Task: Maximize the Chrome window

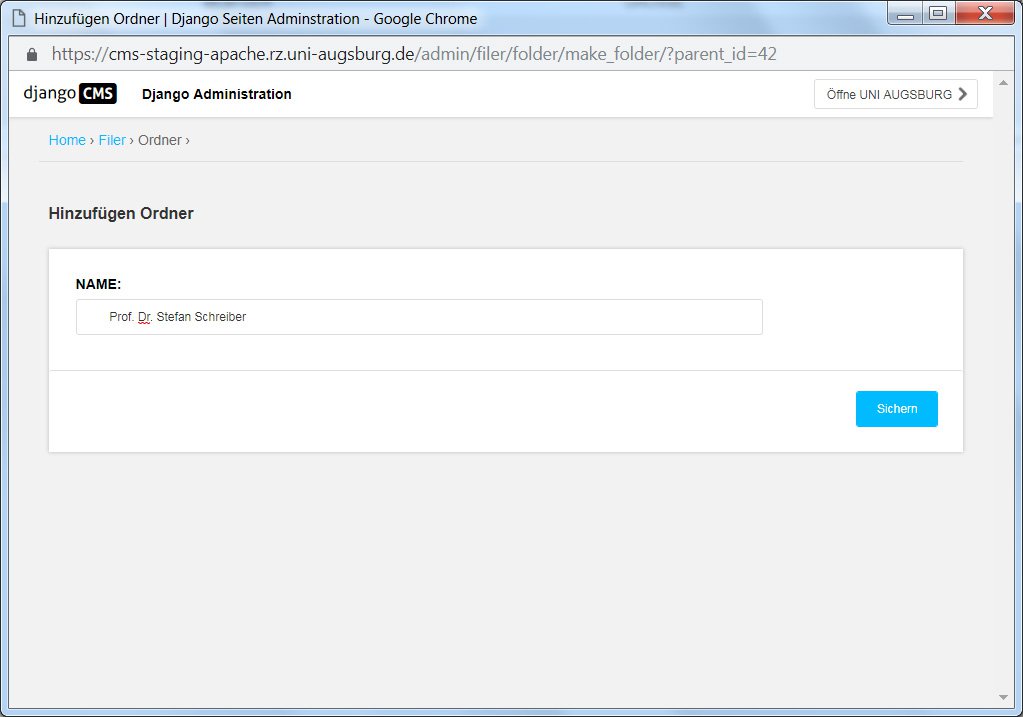Action: click(x=938, y=13)
